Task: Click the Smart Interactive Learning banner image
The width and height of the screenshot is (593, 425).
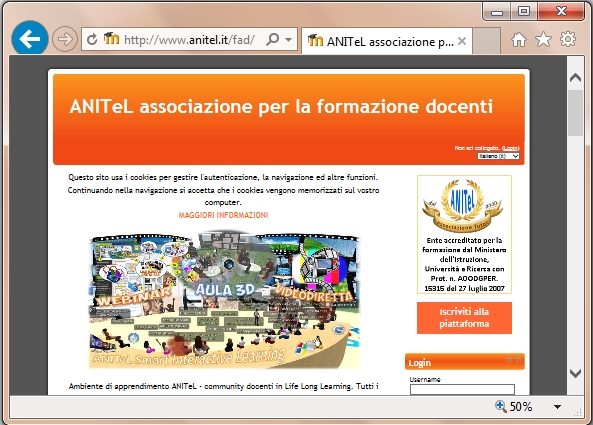Action: click(x=224, y=299)
